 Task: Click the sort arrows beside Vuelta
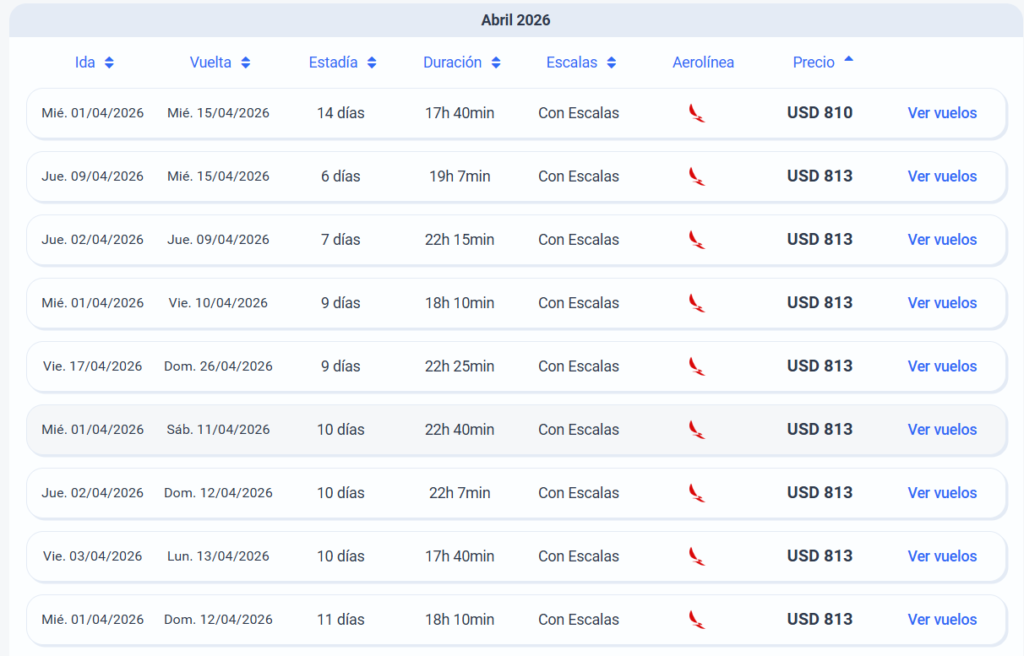click(245, 62)
